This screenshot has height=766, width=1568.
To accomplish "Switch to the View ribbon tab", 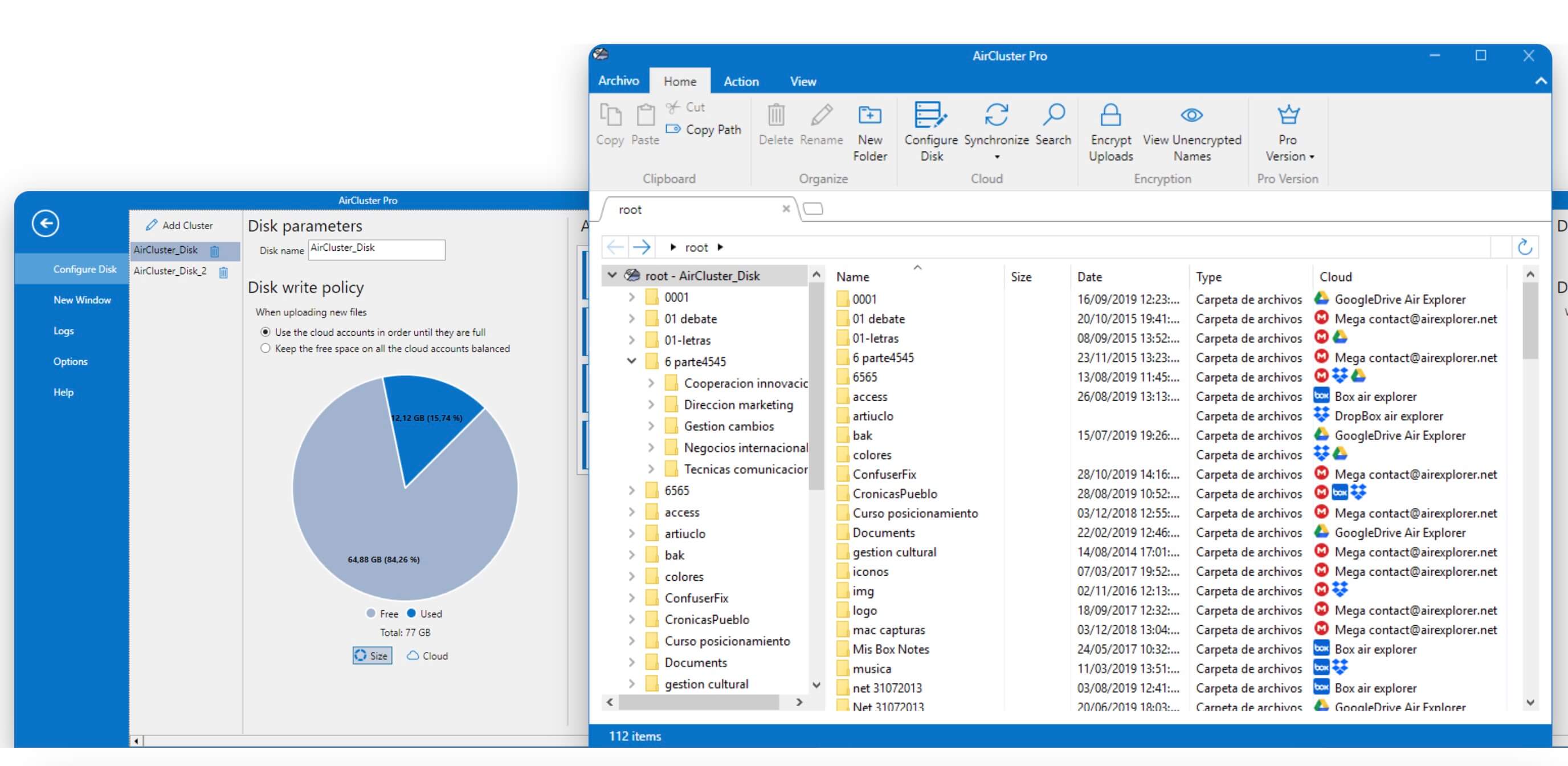I will (803, 81).
